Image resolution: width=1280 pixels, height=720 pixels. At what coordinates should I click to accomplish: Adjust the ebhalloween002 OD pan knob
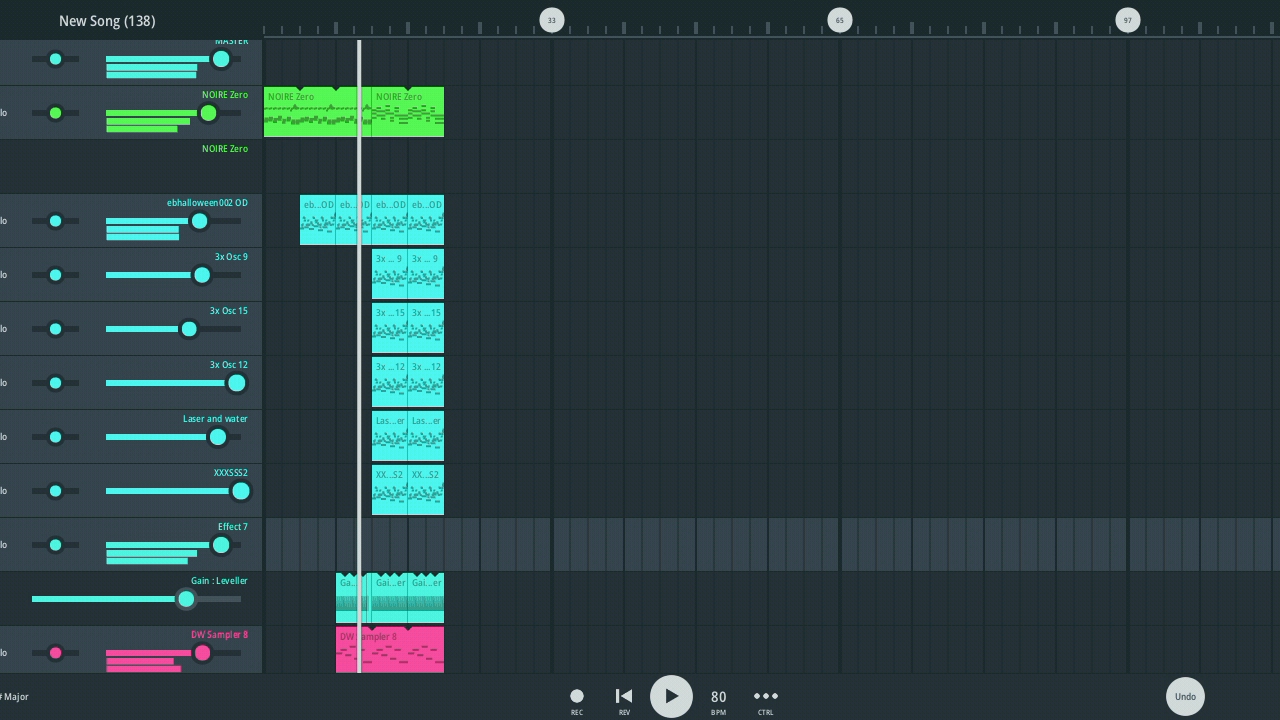[x=55, y=221]
